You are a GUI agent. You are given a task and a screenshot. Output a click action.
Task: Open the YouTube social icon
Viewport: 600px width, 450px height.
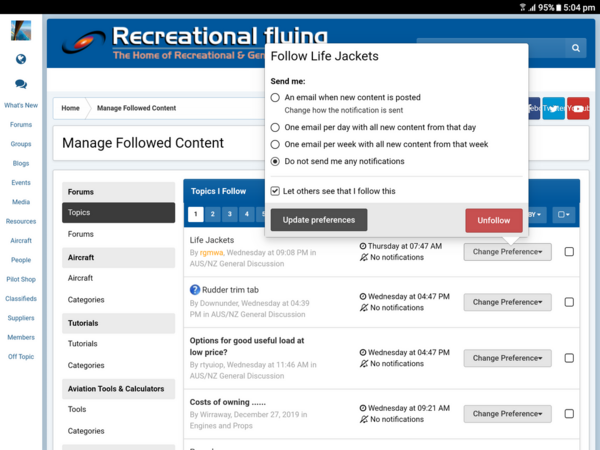pyautogui.click(x=578, y=108)
